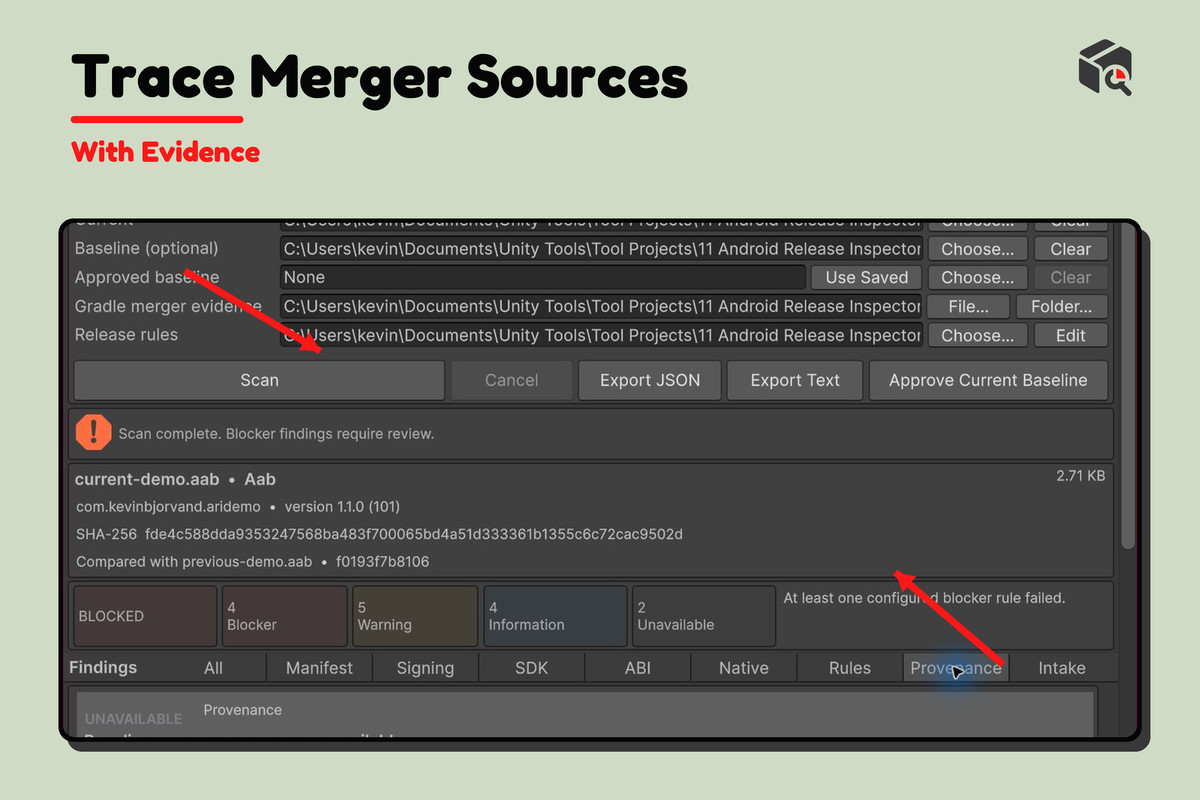1200x800 pixels.
Task: Edit the Release rules
Action: [1070, 335]
